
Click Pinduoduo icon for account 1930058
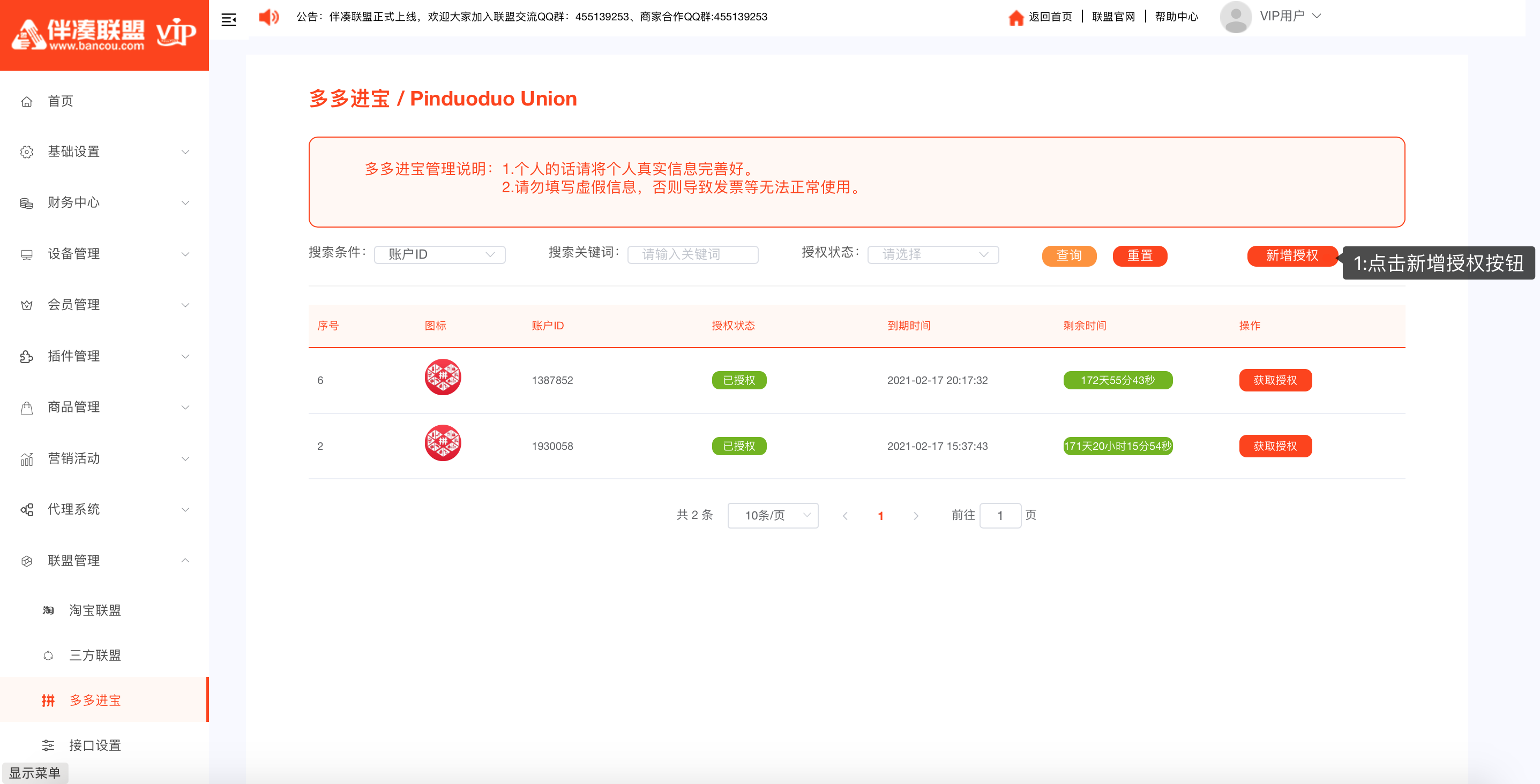pos(443,443)
